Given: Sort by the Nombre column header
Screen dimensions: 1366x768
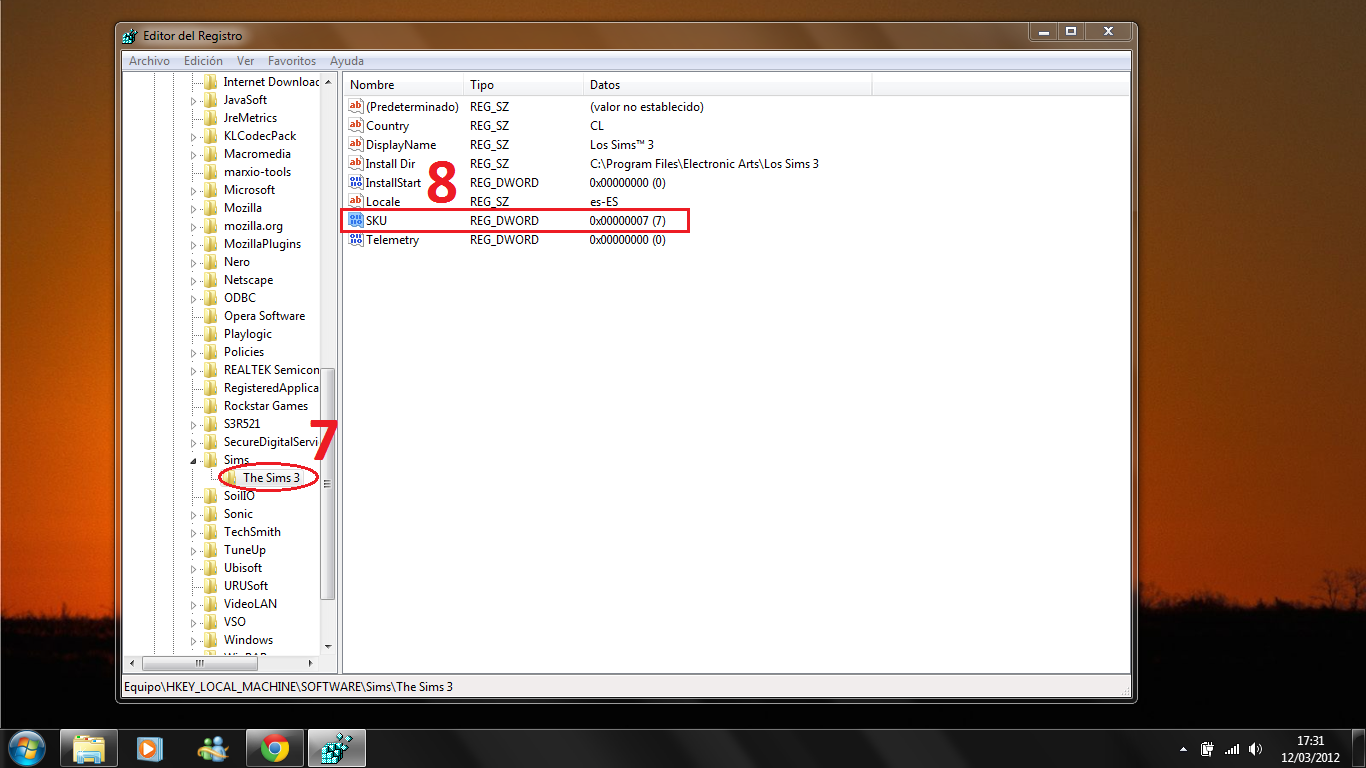Looking at the screenshot, I should tap(403, 85).
